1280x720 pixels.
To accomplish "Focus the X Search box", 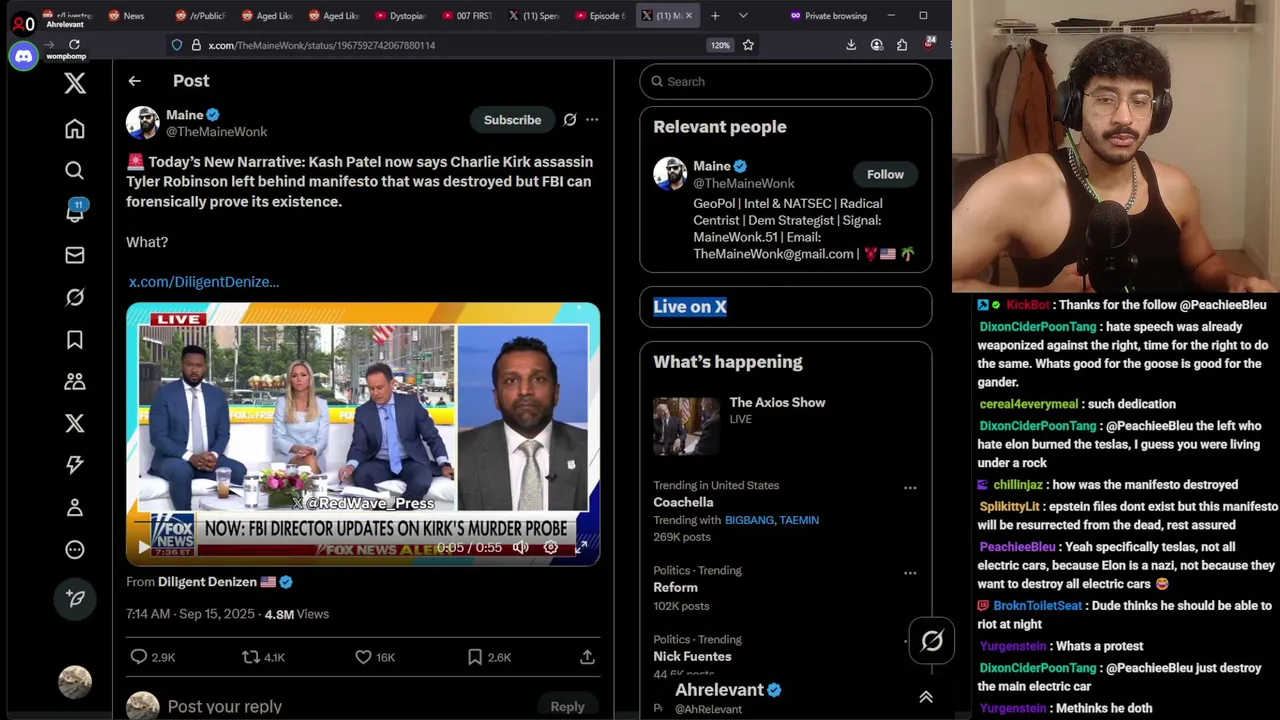I will pyautogui.click(x=786, y=81).
